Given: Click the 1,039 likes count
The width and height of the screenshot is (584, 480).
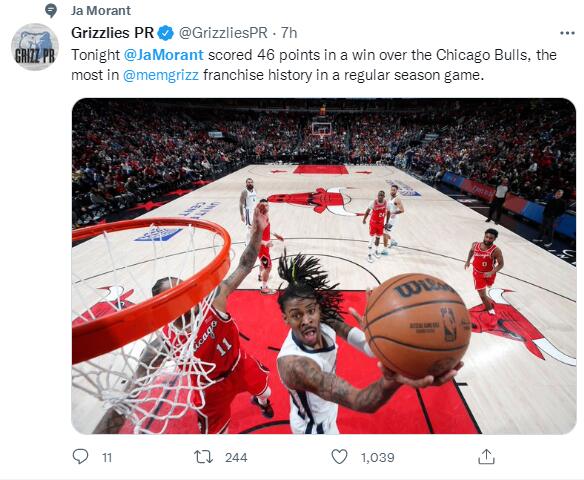Looking at the screenshot, I should [378, 458].
